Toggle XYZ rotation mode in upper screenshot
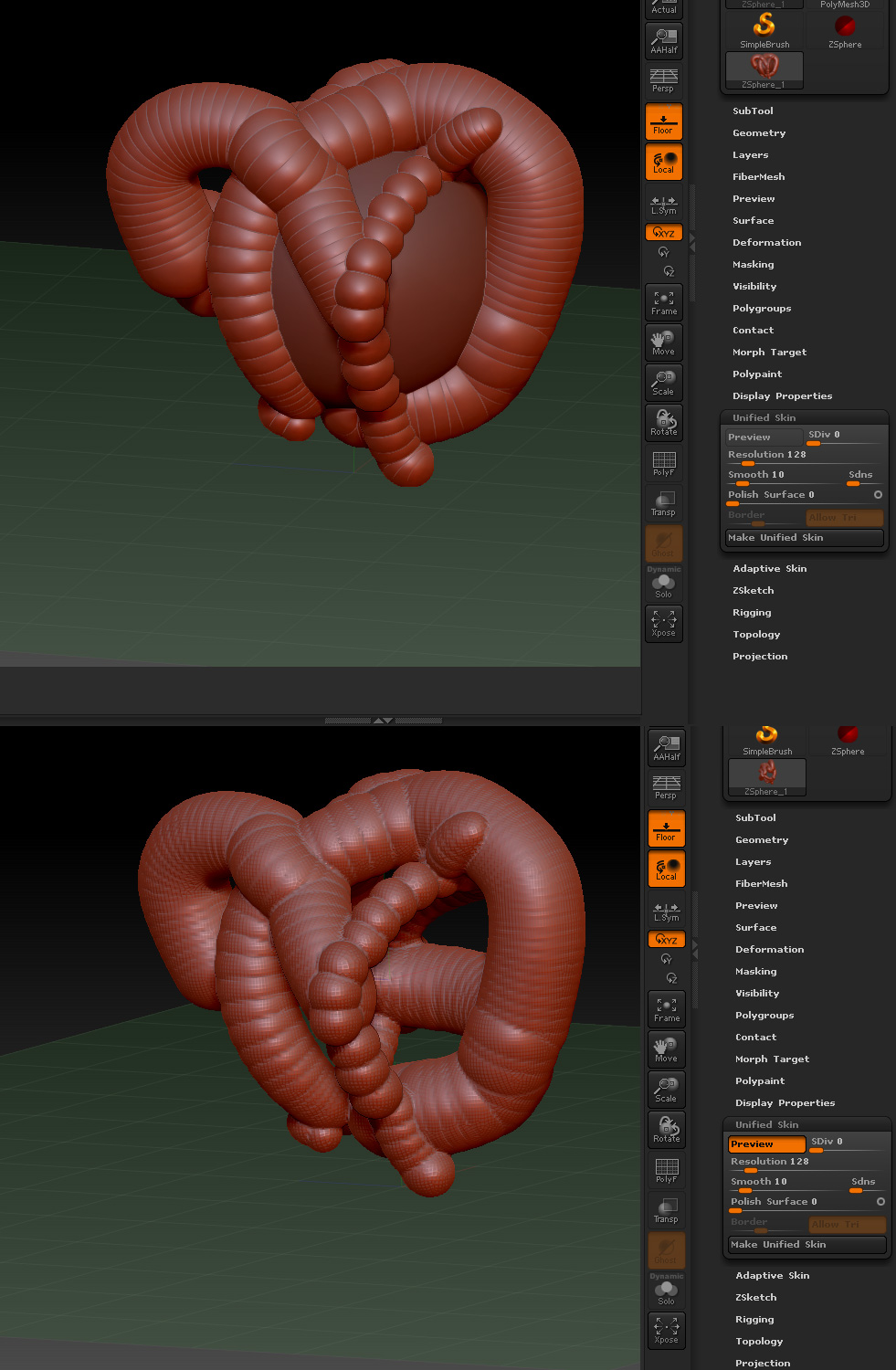896x1370 pixels. click(664, 233)
